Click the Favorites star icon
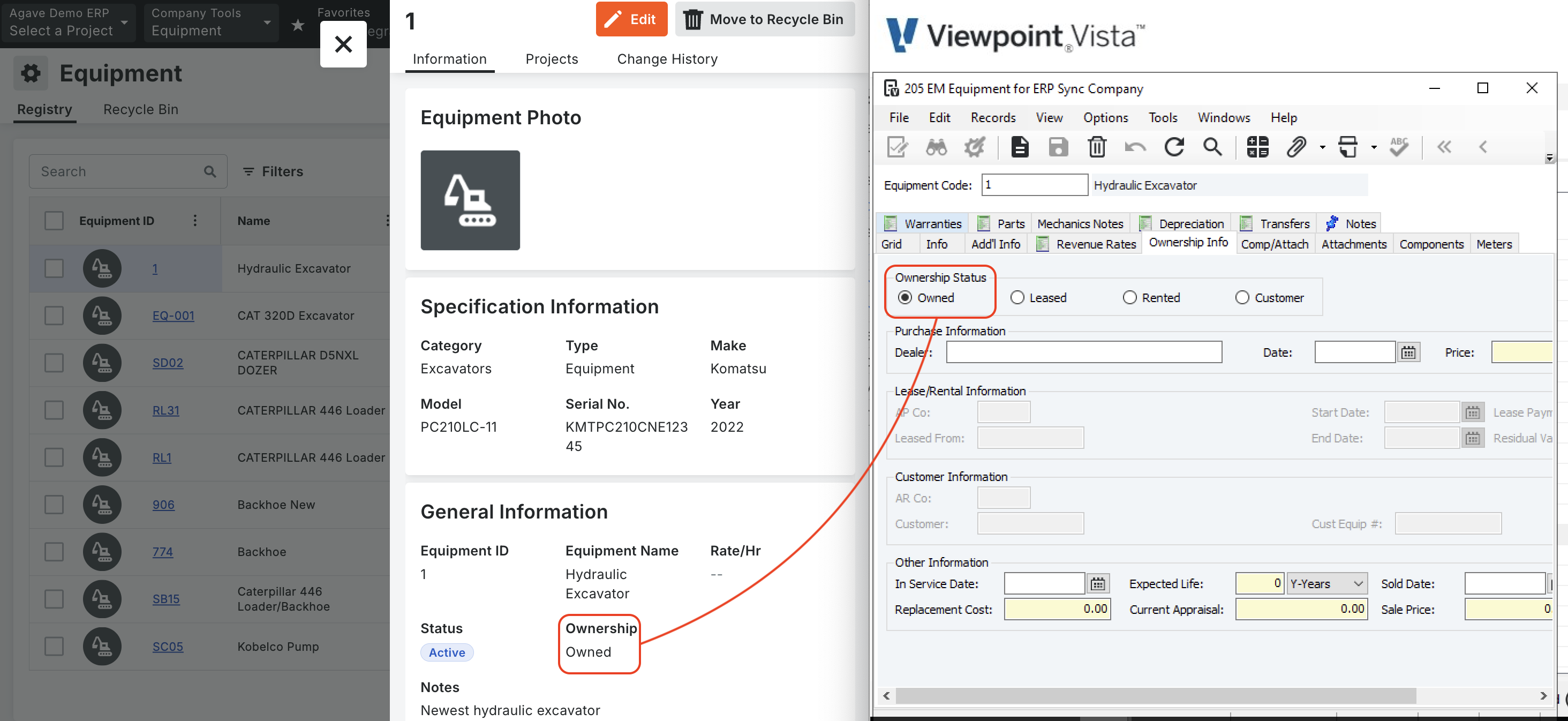 (298, 25)
